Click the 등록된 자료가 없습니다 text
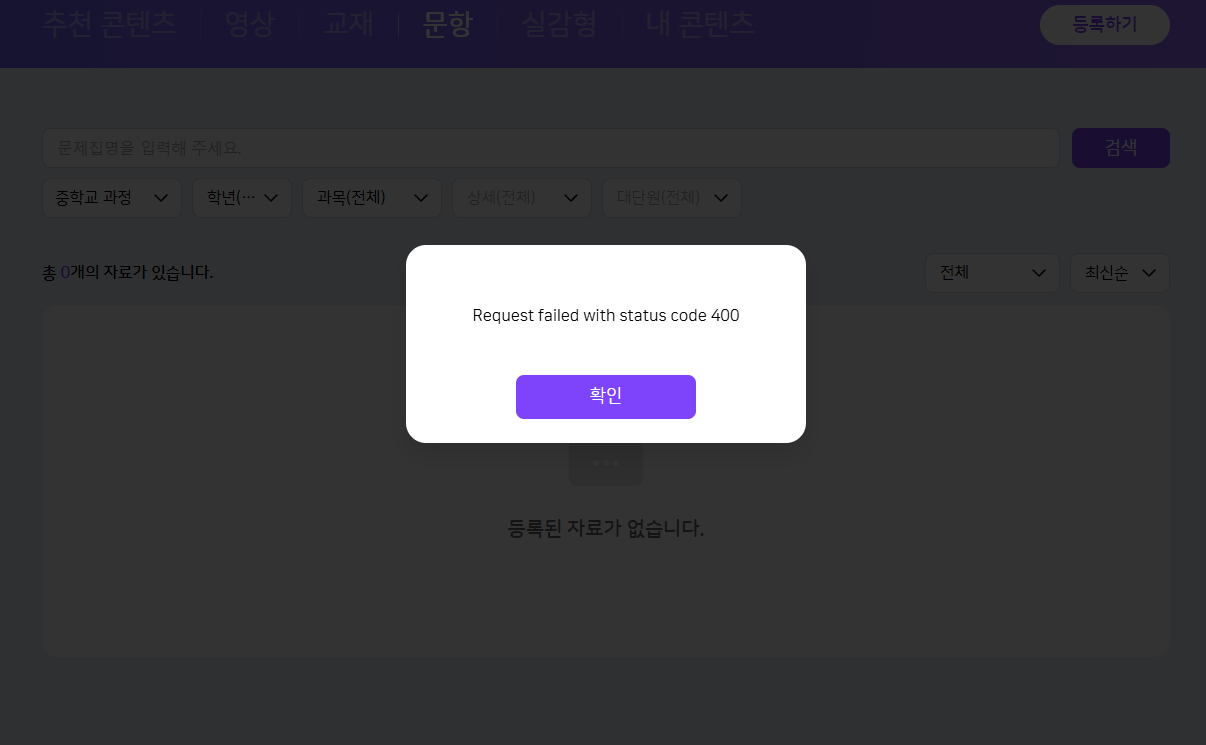This screenshot has height=745, width=1206. coord(606,529)
